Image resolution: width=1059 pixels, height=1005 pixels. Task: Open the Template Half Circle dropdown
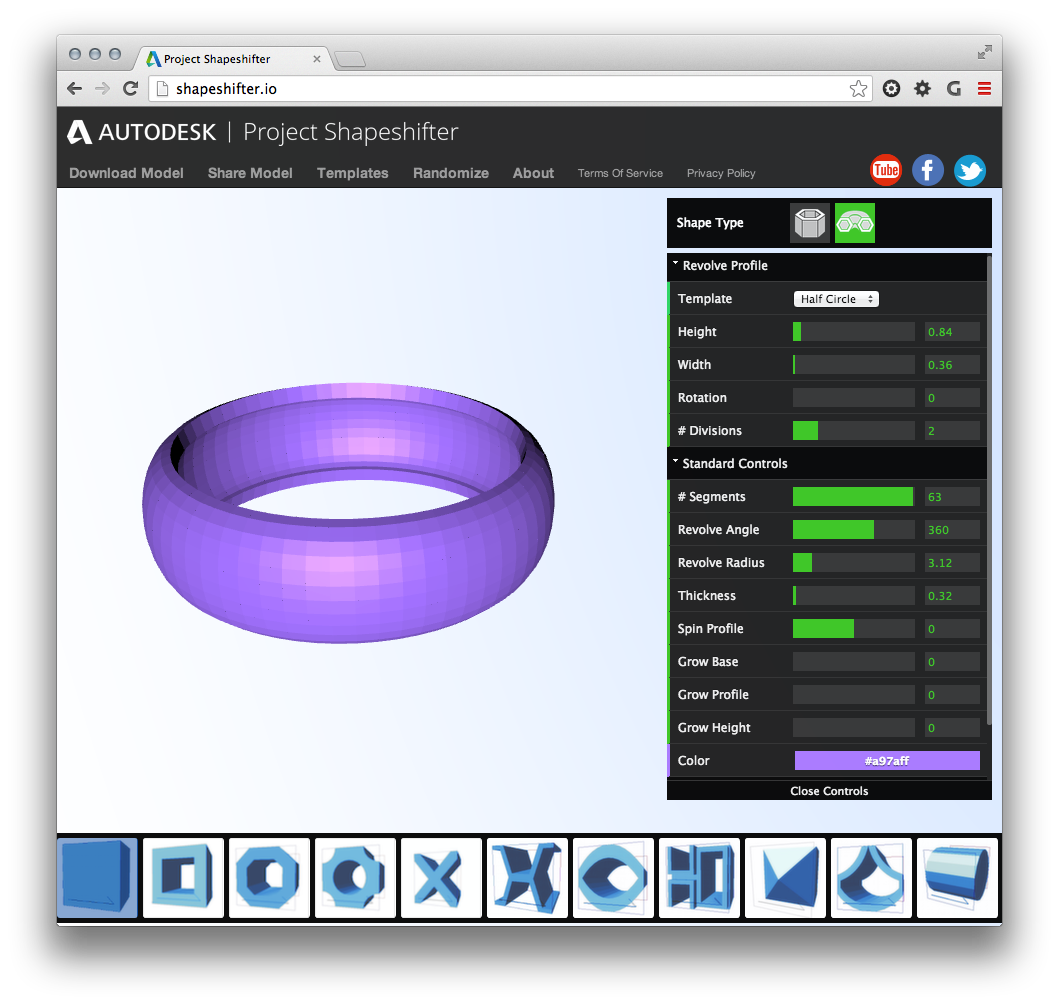coord(836,299)
